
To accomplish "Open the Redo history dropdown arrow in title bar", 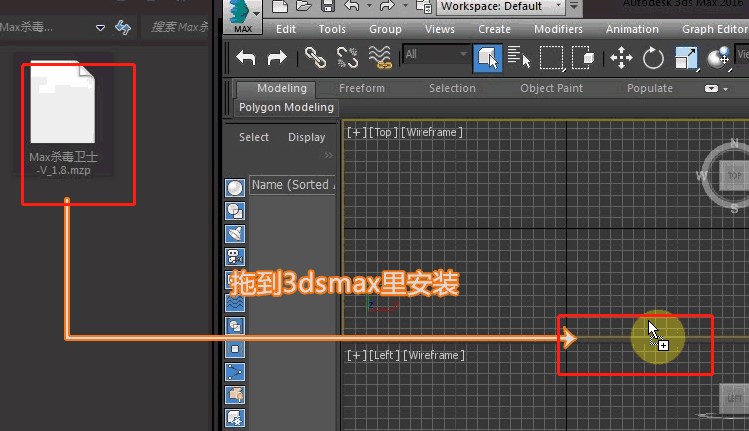I will click(405, 6).
